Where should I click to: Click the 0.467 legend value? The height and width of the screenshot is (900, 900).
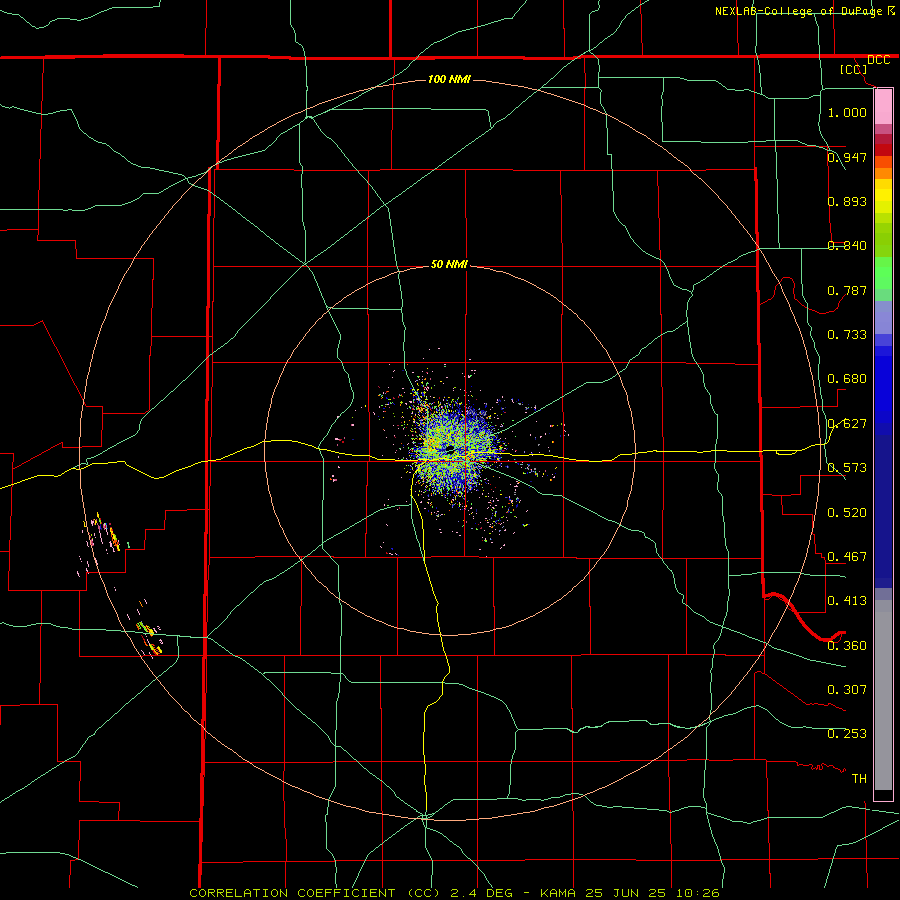tap(847, 557)
